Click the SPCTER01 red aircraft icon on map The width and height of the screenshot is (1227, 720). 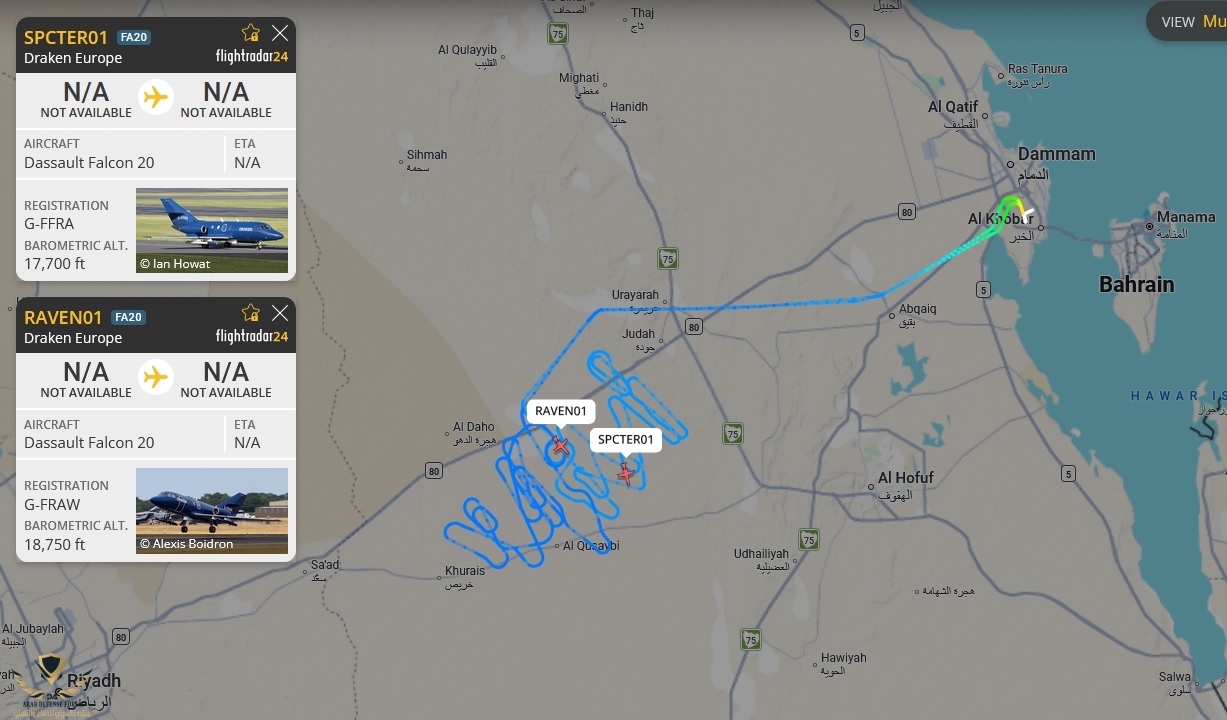626,473
